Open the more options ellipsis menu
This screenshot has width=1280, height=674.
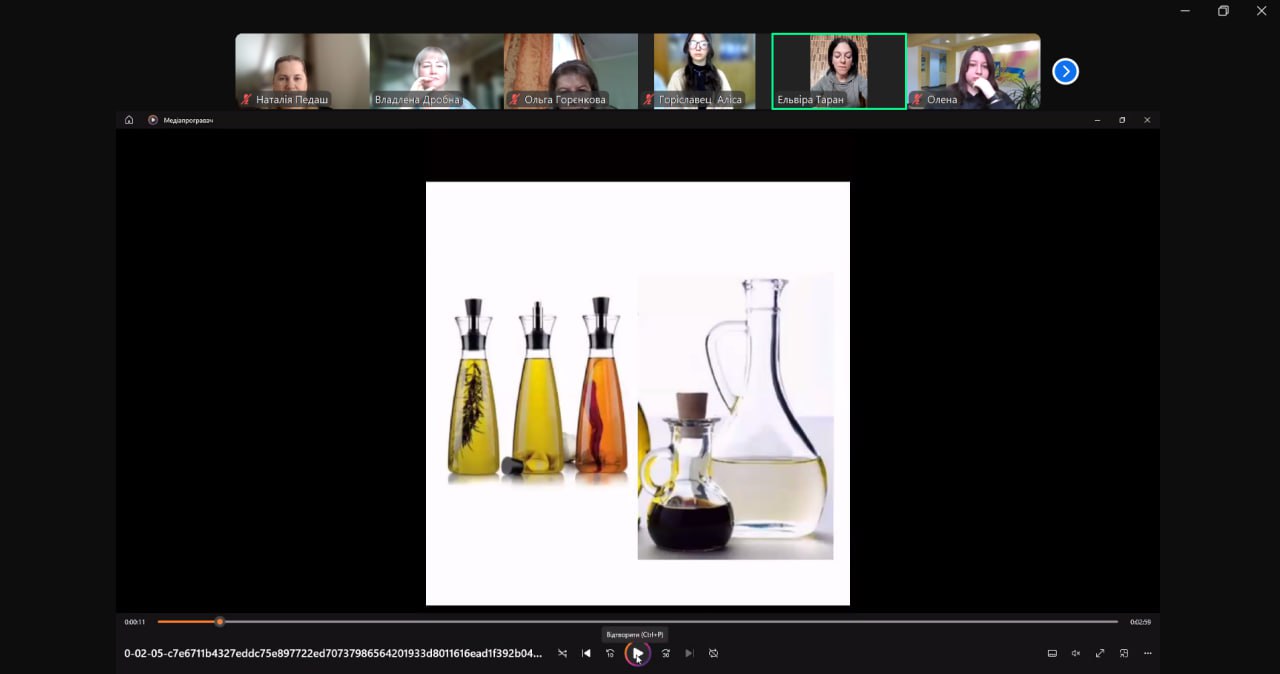1148,653
